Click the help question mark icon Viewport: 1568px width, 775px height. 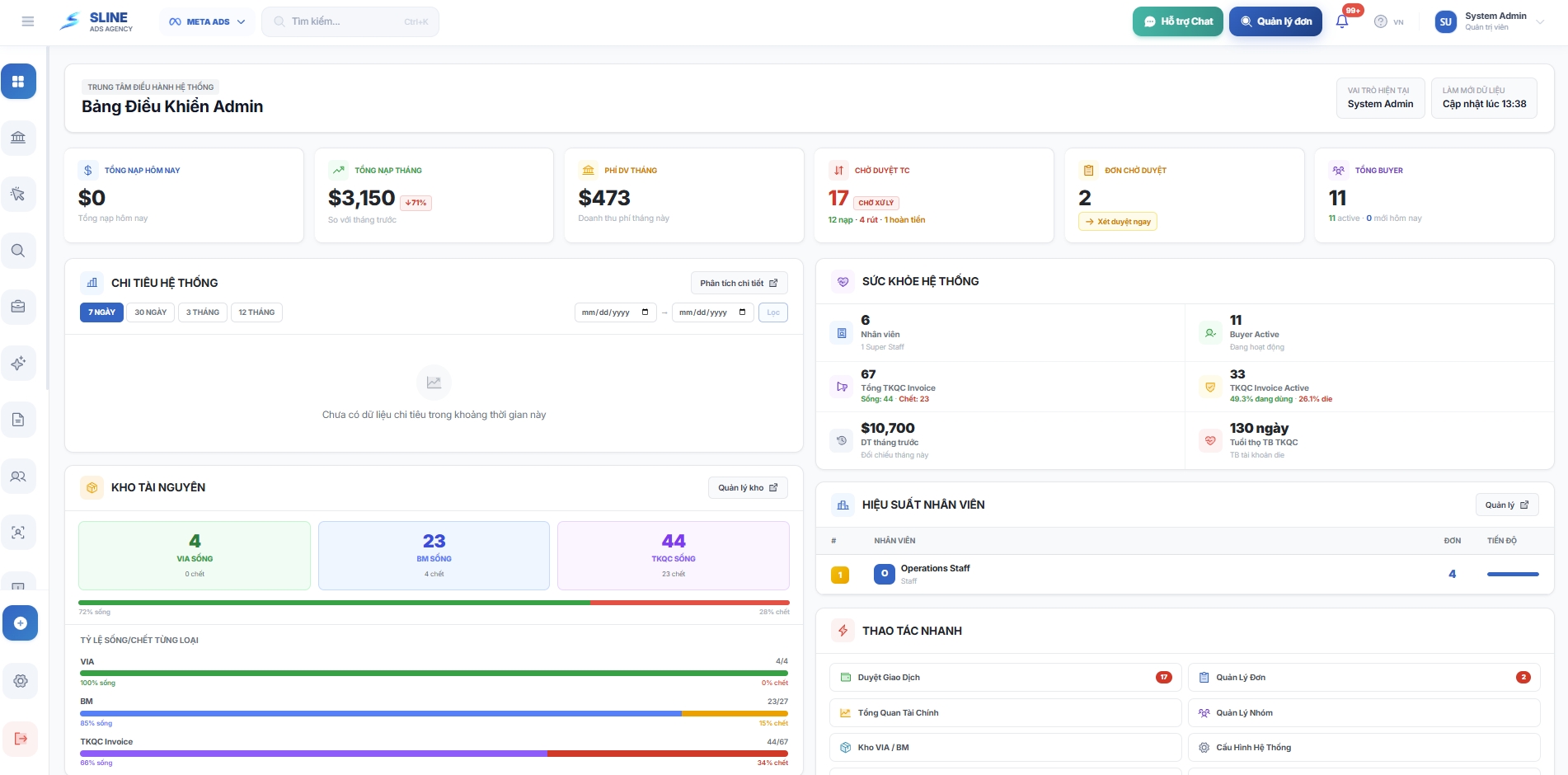1380,21
